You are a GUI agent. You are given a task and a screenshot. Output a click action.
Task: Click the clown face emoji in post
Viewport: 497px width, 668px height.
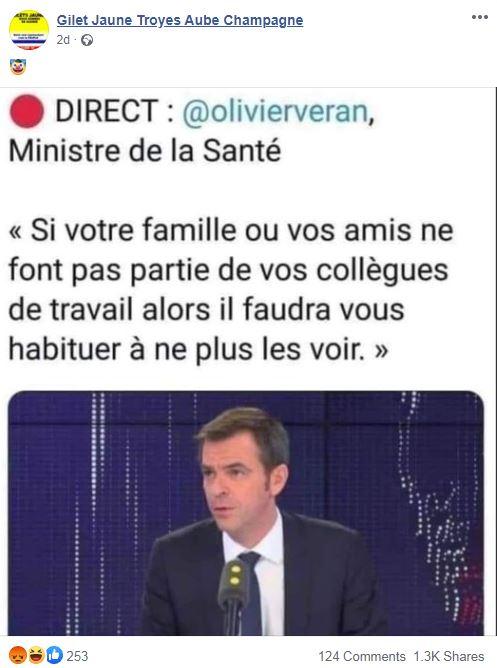(18, 67)
